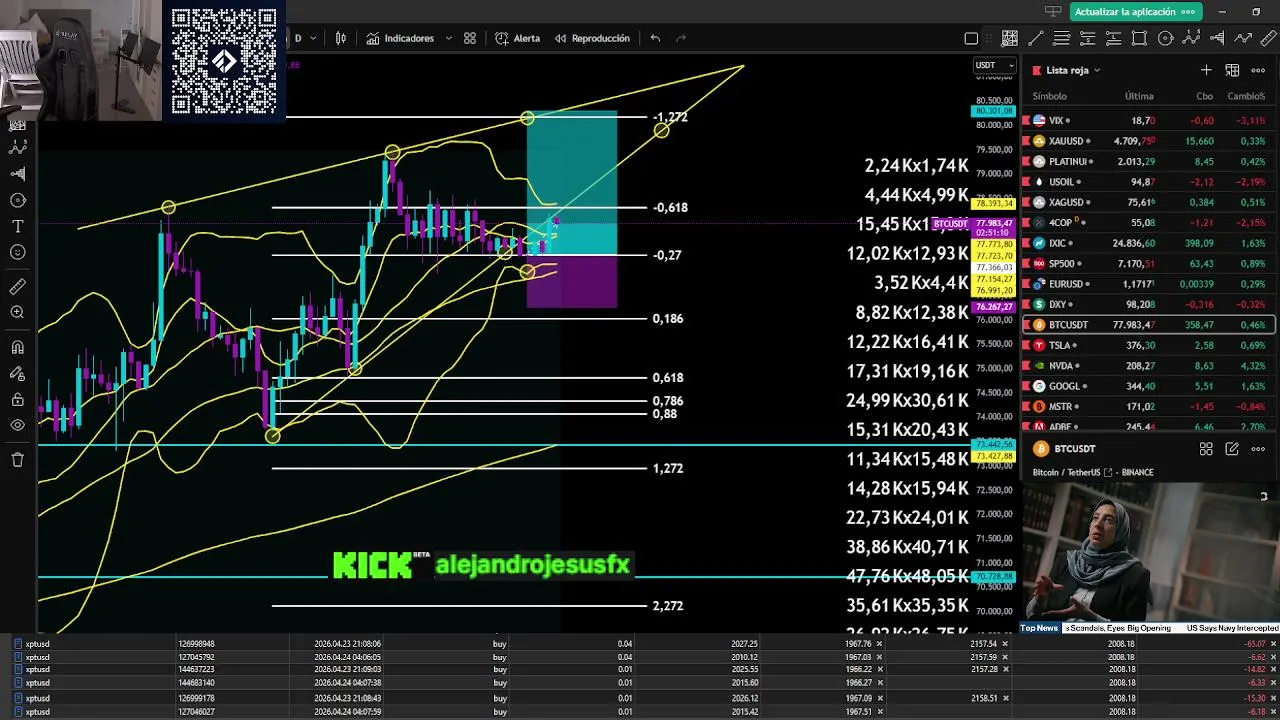Toggle the red flag on the EURUSD row
Viewport: 1280px width, 720px height.
click(1026, 284)
